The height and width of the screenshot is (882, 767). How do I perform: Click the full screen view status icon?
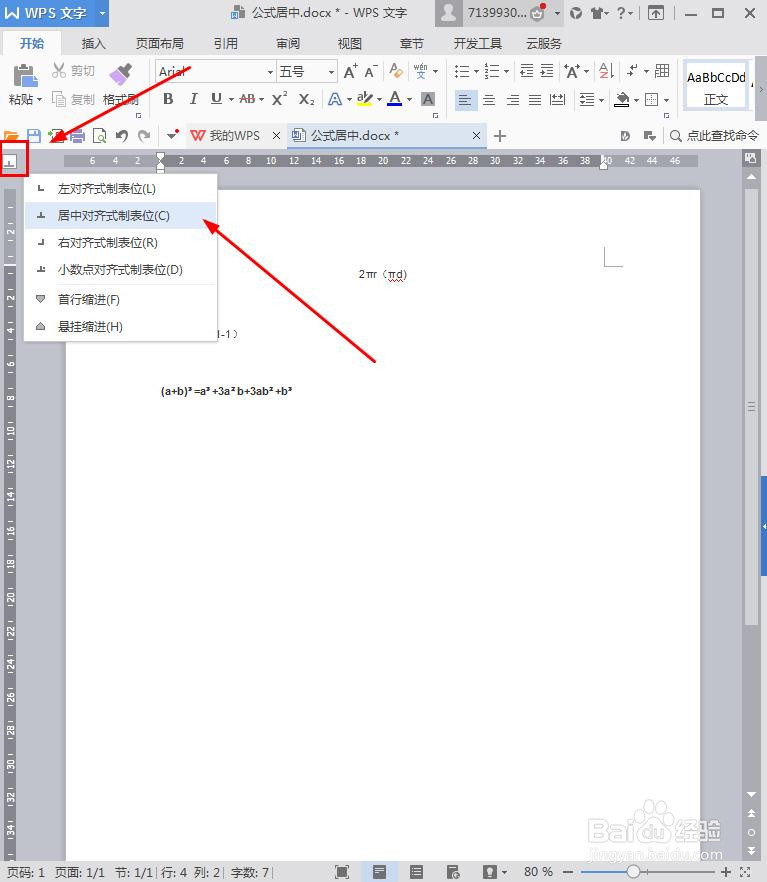pos(341,872)
